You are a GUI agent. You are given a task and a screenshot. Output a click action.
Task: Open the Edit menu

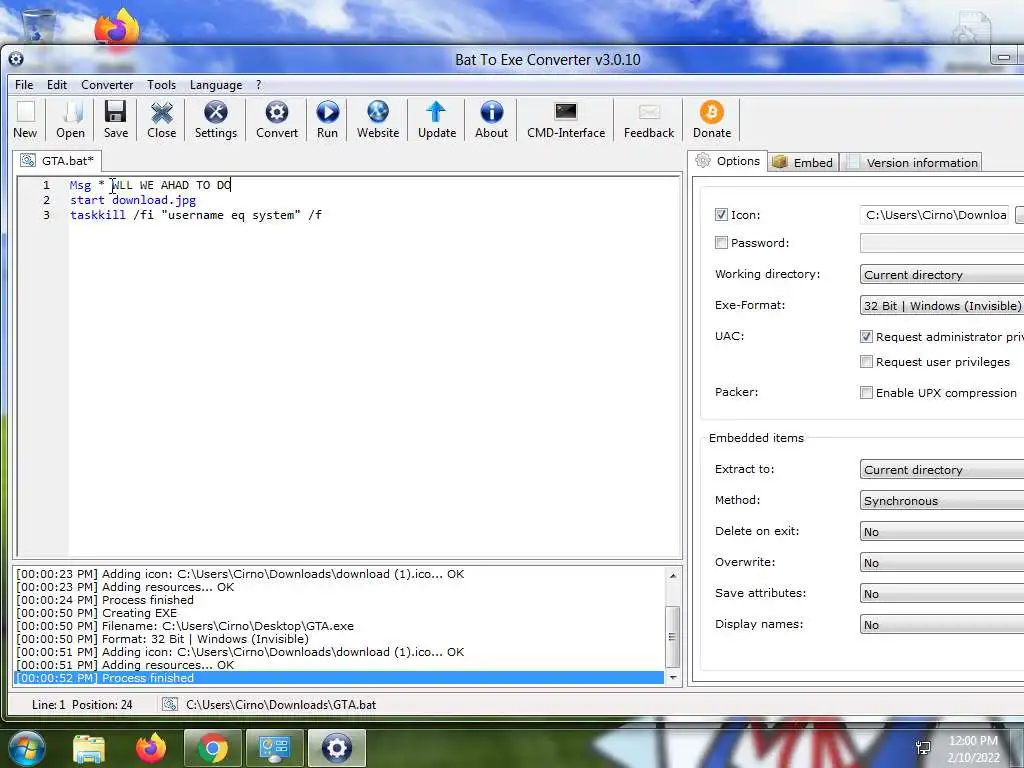click(x=57, y=85)
